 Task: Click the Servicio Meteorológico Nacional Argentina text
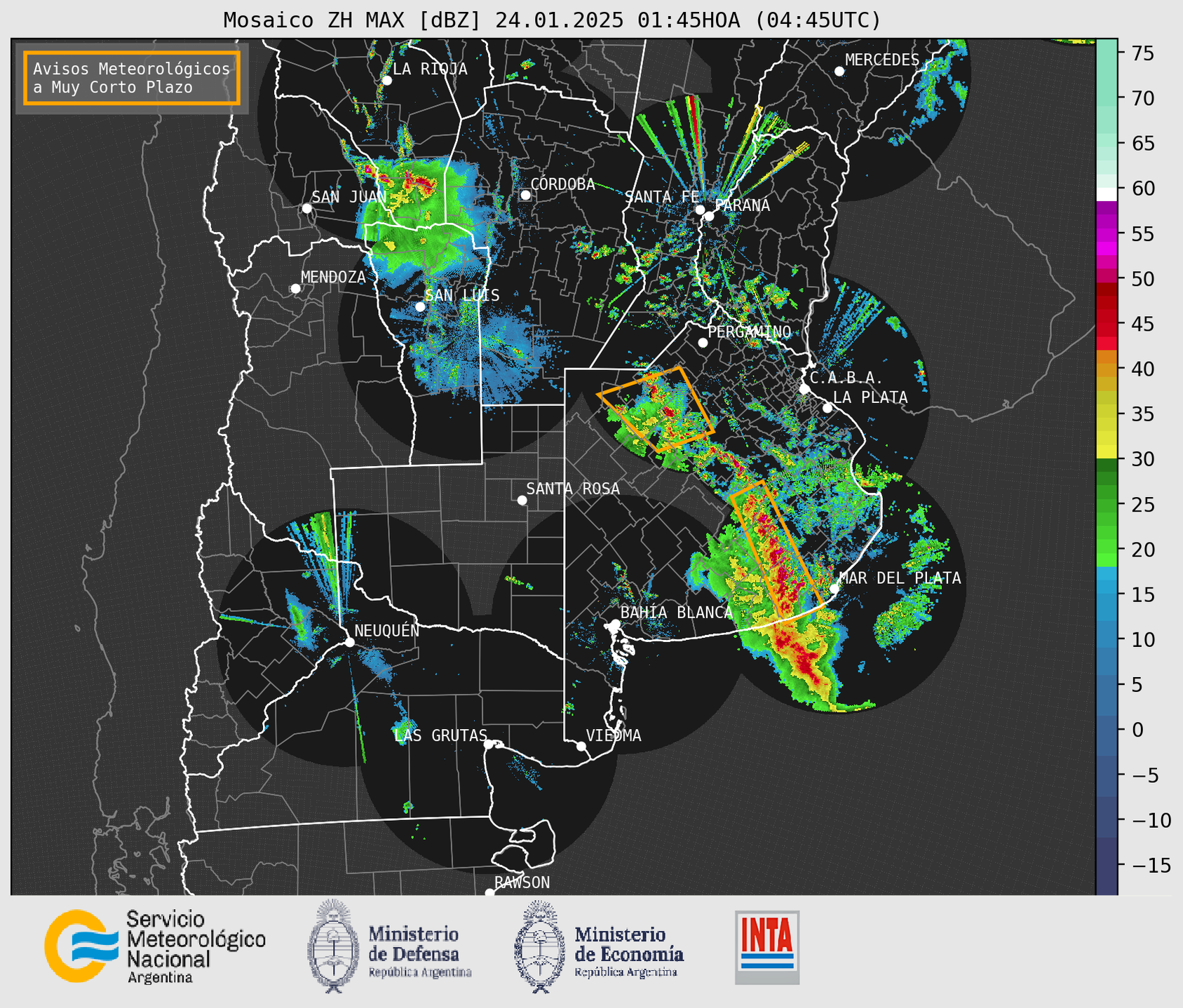click(196, 948)
